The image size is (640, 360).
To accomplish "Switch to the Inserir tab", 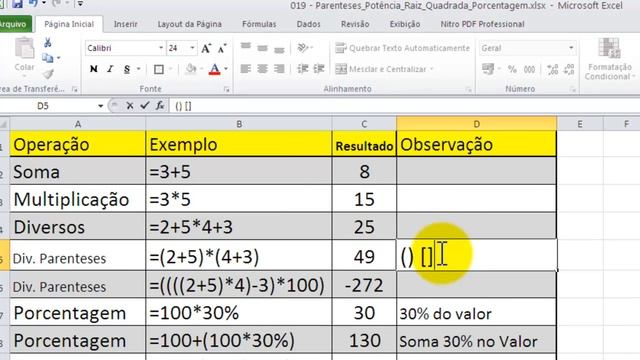I will click(125, 24).
